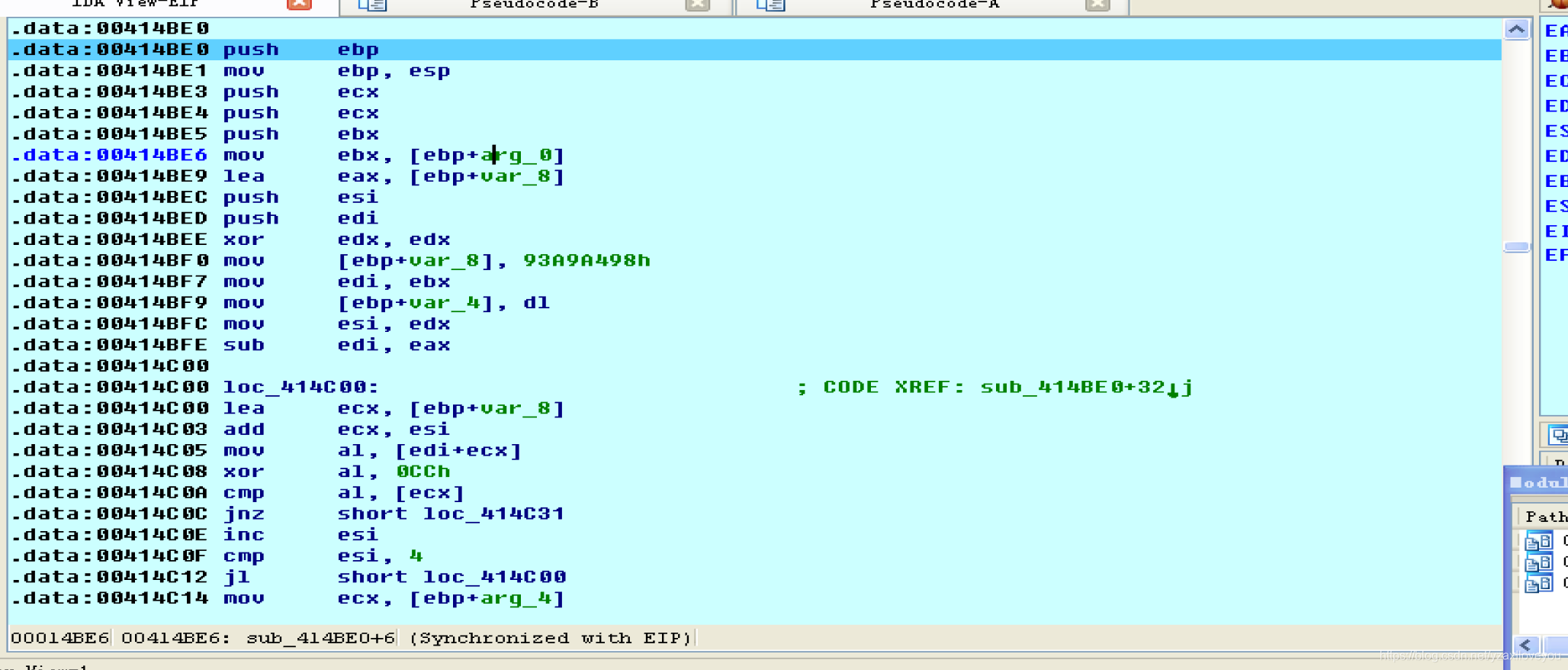Click the value 0CCh on the xor al line

tap(423, 472)
